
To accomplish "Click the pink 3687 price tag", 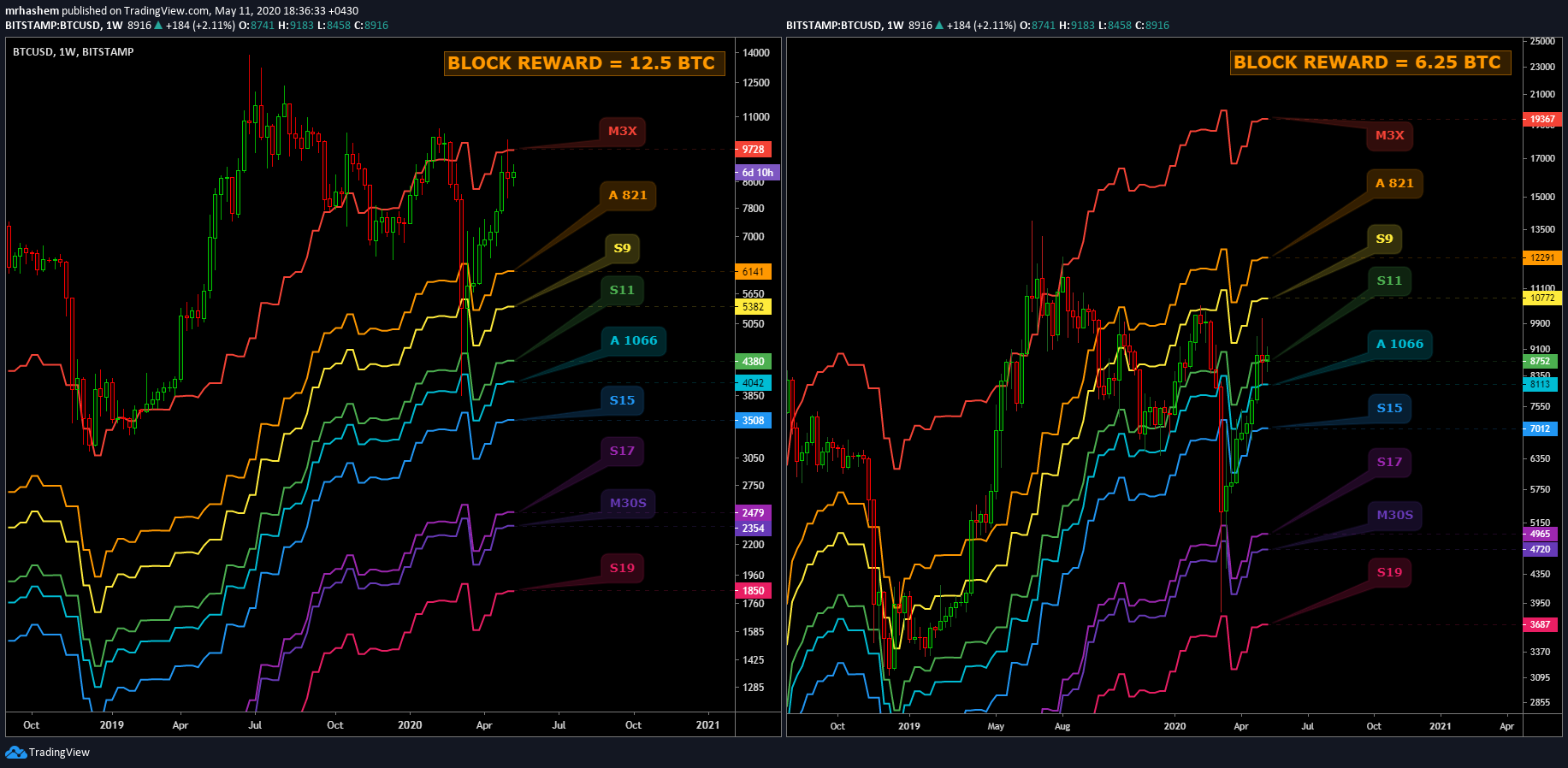I will click(1541, 625).
